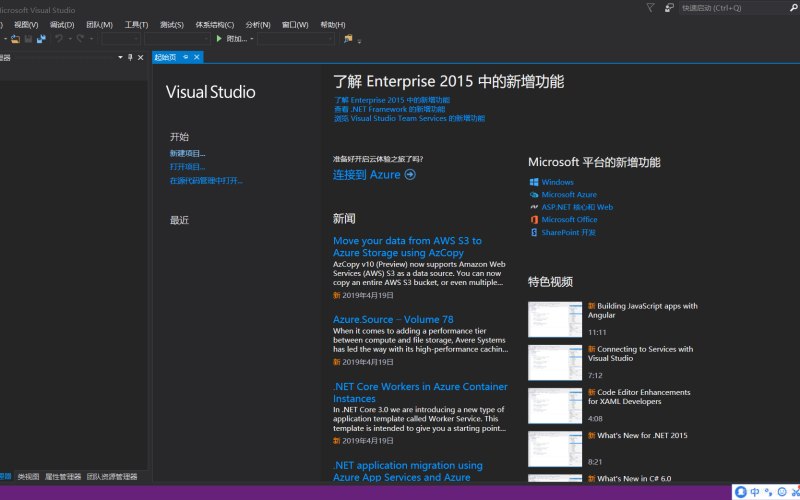The height and width of the screenshot is (500, 800).
Task: Click the 新建项目... link
Action: (188, 153)
